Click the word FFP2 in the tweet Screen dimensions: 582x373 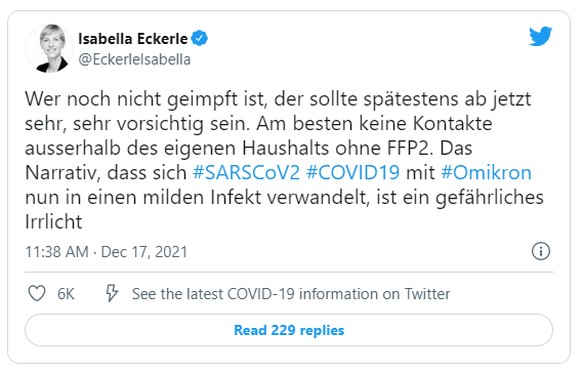pos(410,148)
